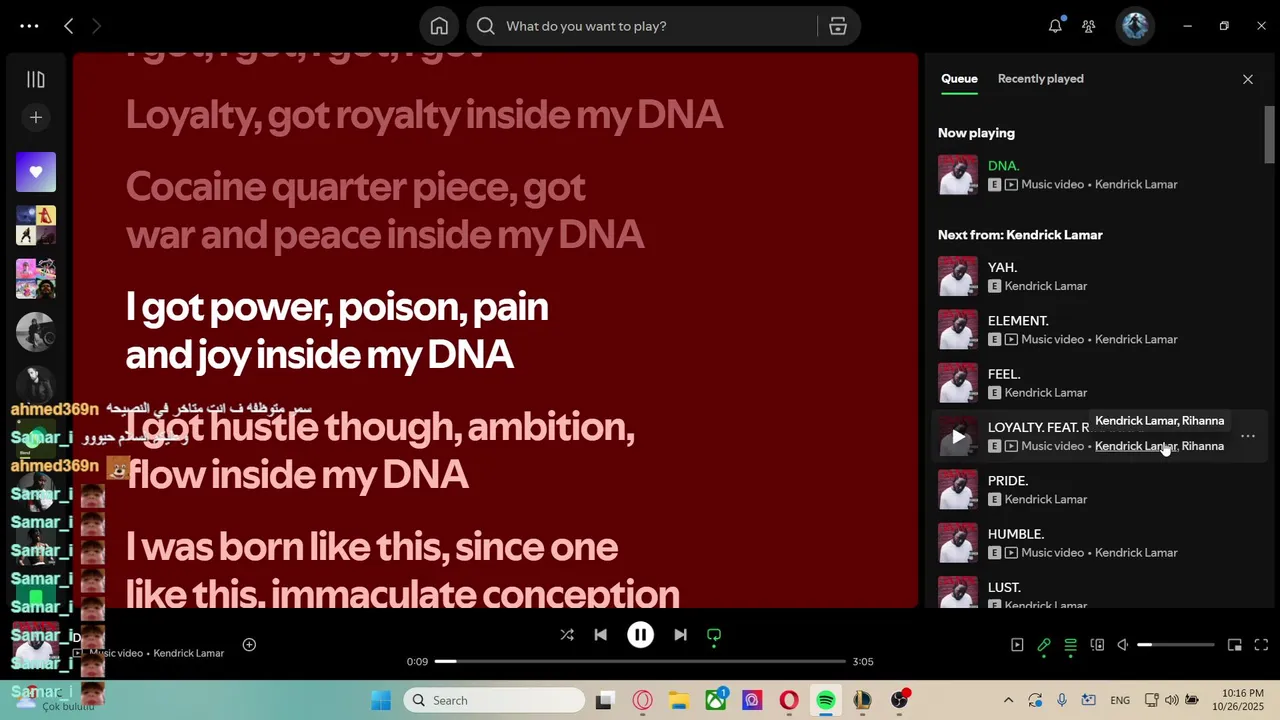Play FEEL. from the queue

(1098, 382)
